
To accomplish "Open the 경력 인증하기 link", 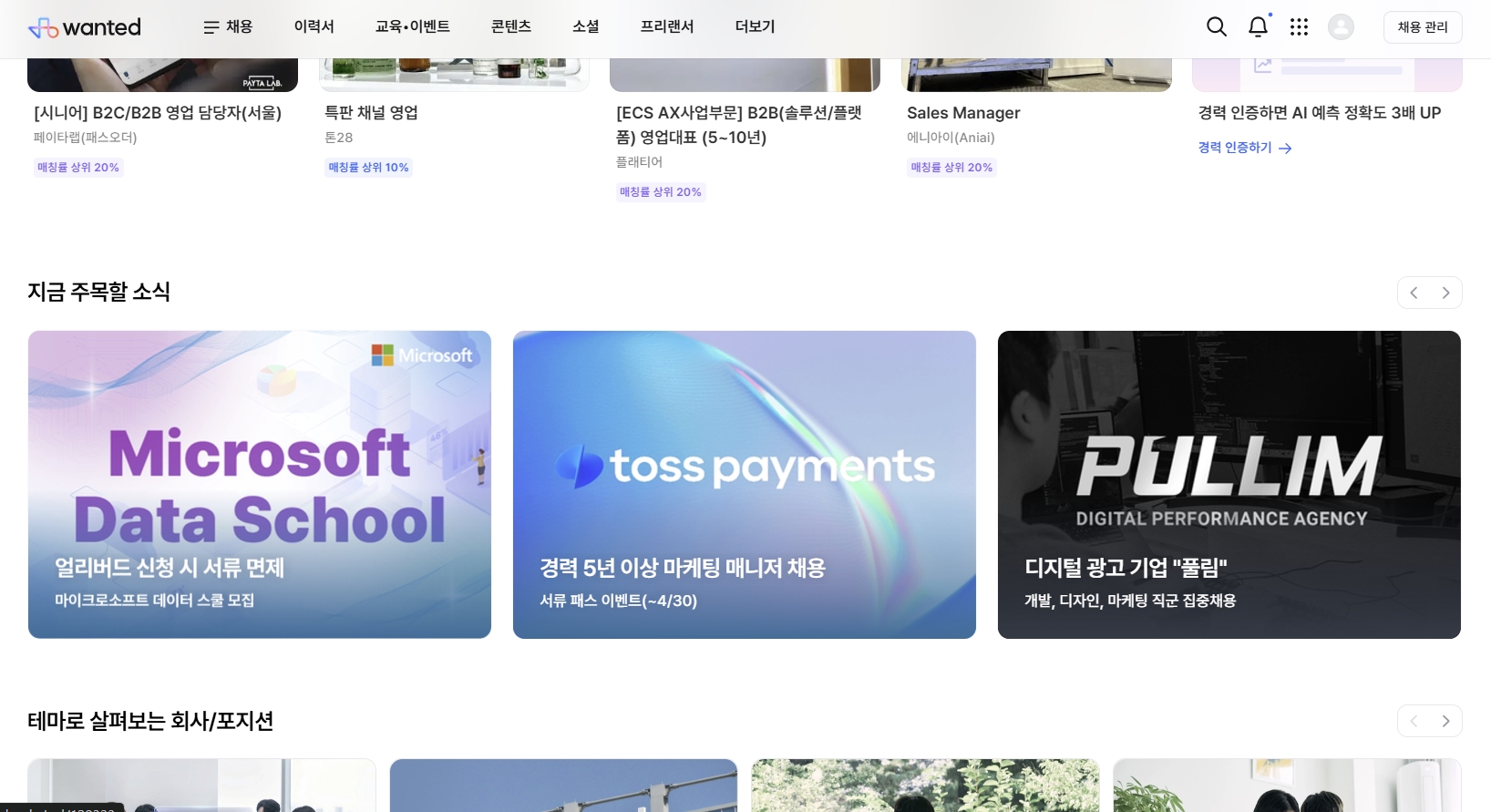I will pyautogui.click(x=1245, y=148).
